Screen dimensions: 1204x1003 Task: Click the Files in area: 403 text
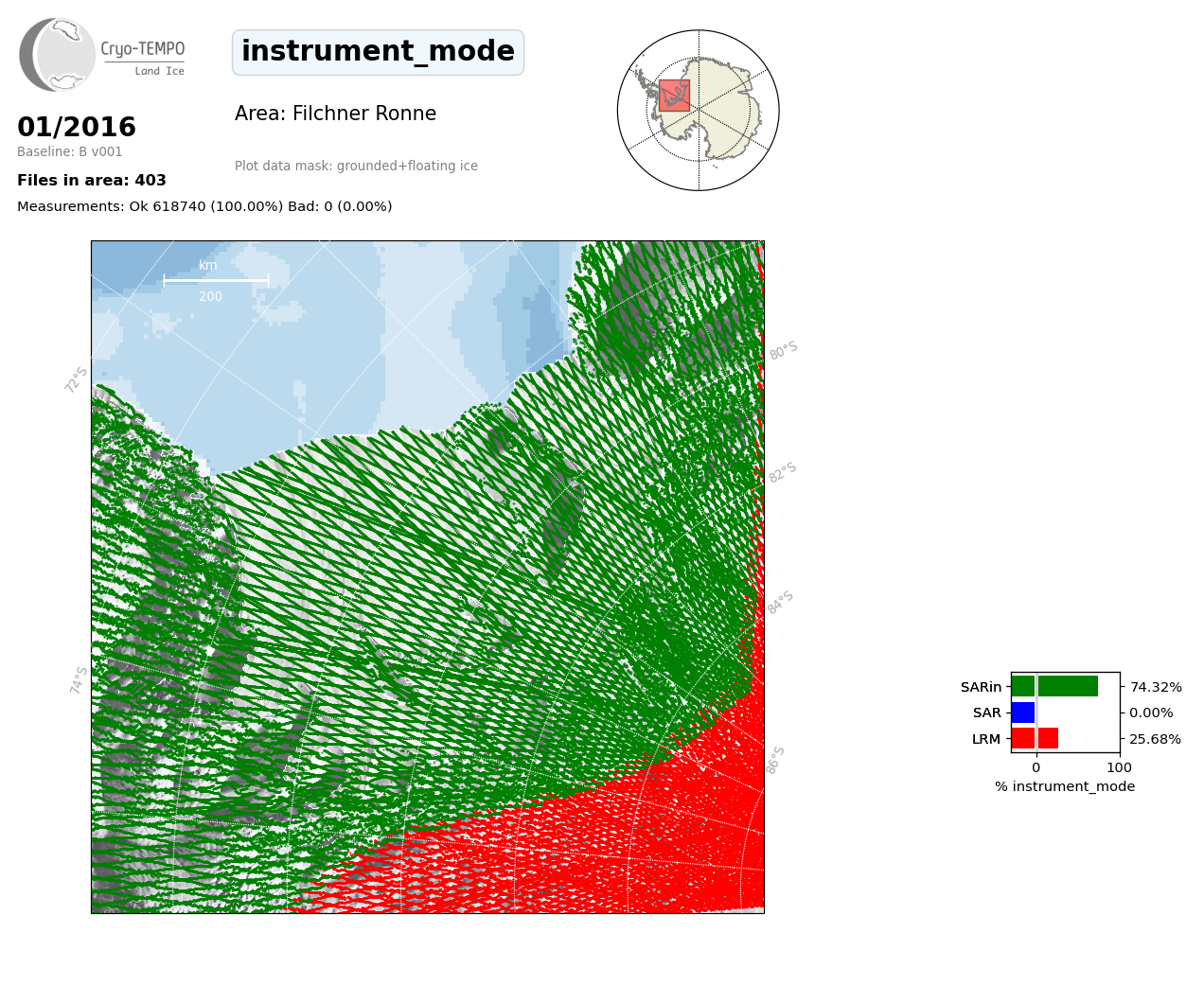pos(92,181)
